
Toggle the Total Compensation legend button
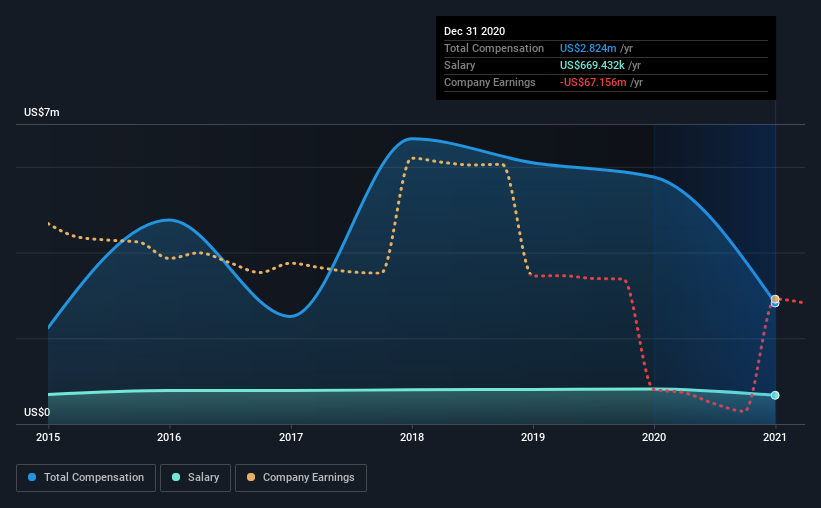(x=86, y=478)
